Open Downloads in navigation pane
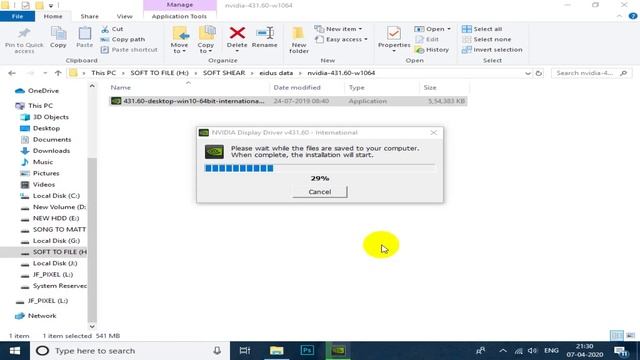This screenshot has width=640, height=360. pyautogui.click(x=51, y=151)
